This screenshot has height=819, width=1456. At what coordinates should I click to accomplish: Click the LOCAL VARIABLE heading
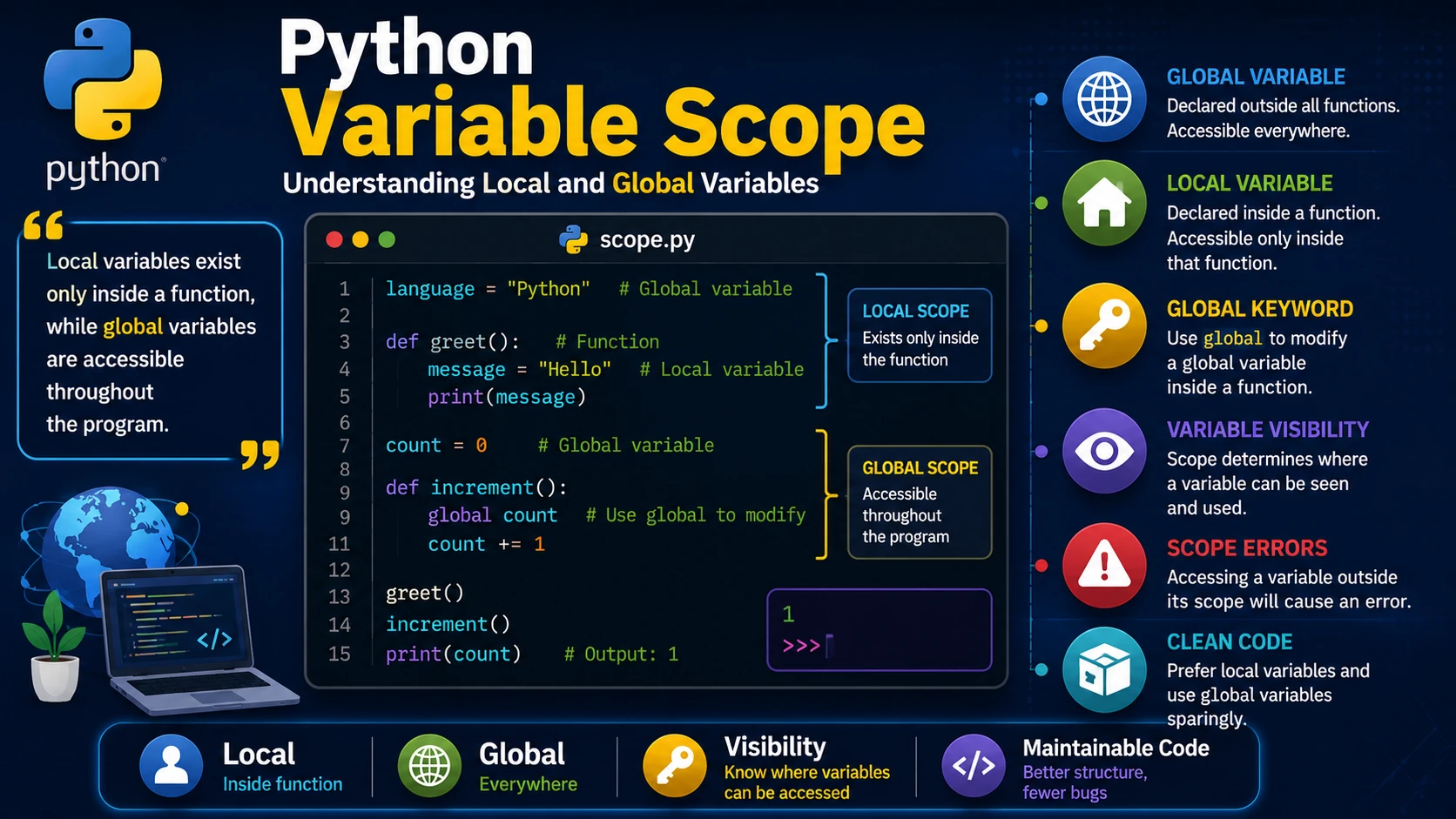1250,184
